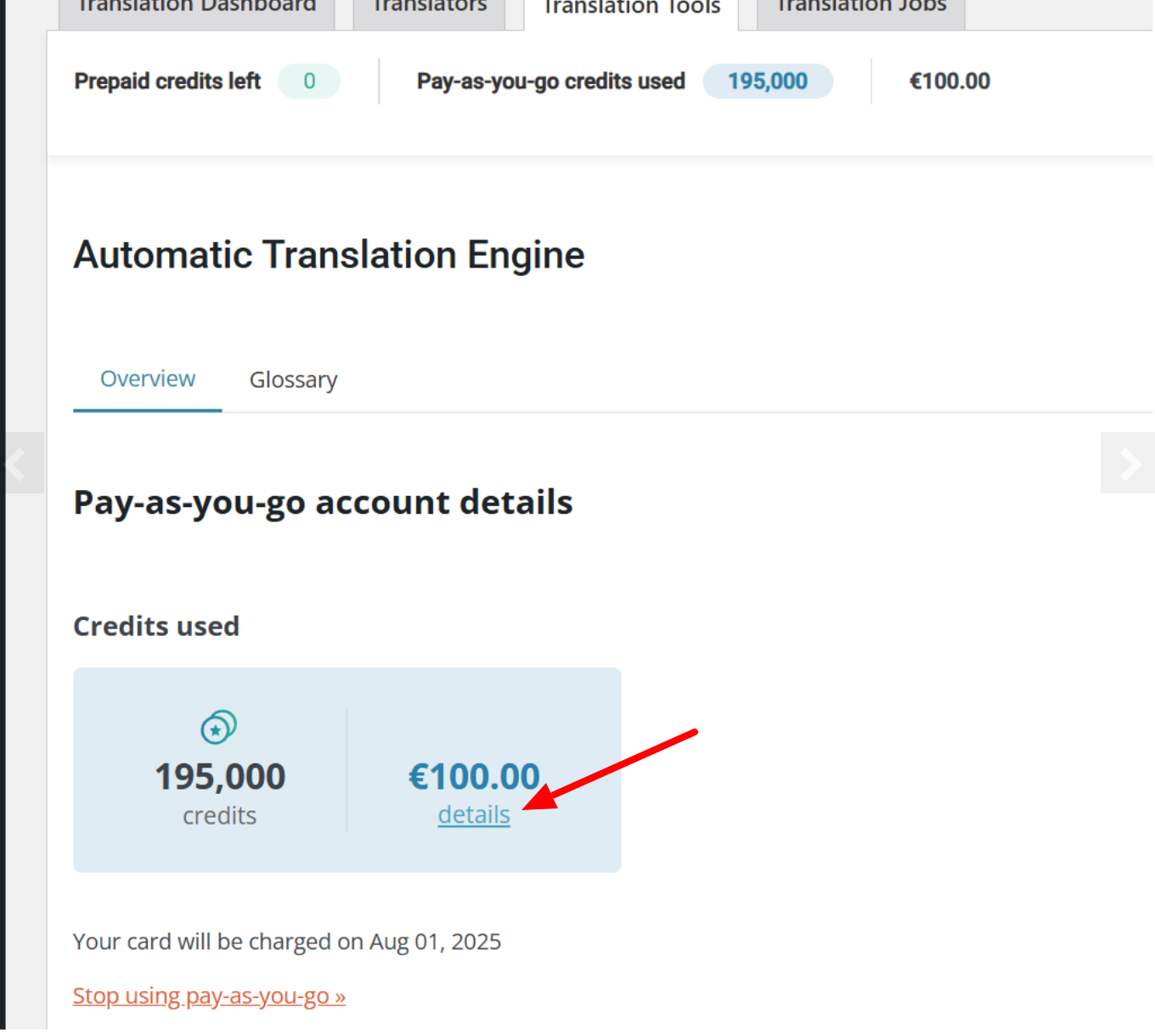The width and height of the screenshot is (1155, 1036).
Task: Select the Translation Tools tab
Action: tap(631, 8)
